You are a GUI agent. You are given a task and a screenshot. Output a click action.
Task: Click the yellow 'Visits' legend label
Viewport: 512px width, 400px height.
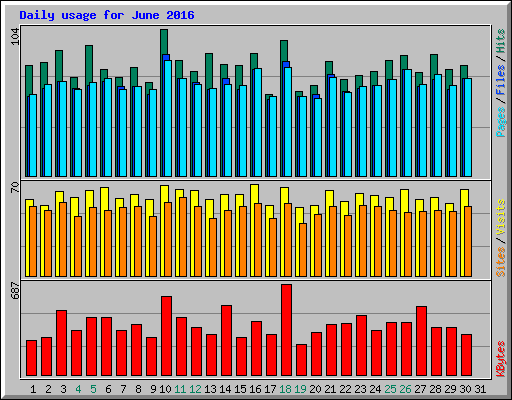(x=501, y=217)
